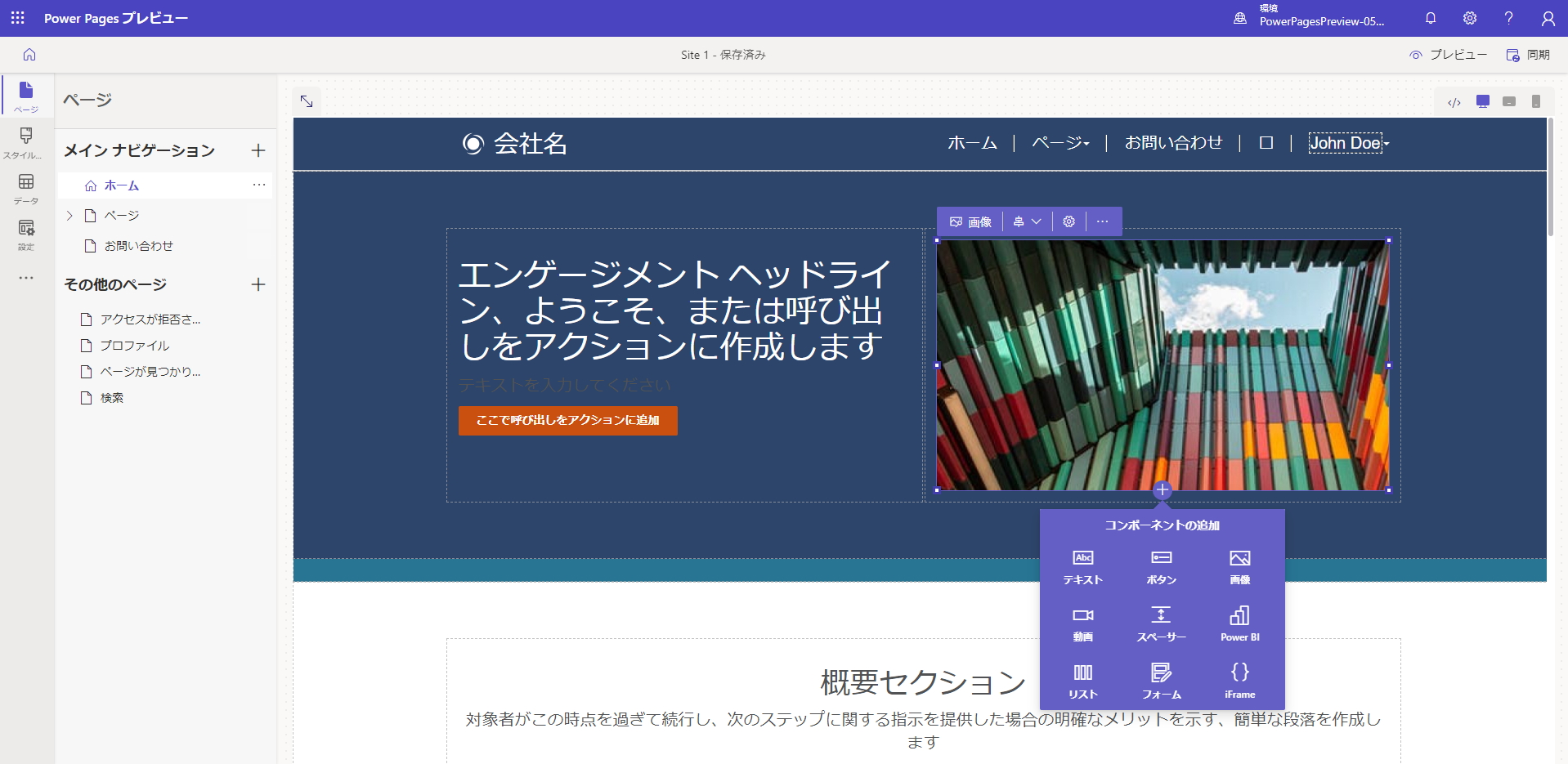コード編集の </> アイコンをクリック
Image resolution: width=1568 pixels, height=764 pixels.
click(1454, 101)
